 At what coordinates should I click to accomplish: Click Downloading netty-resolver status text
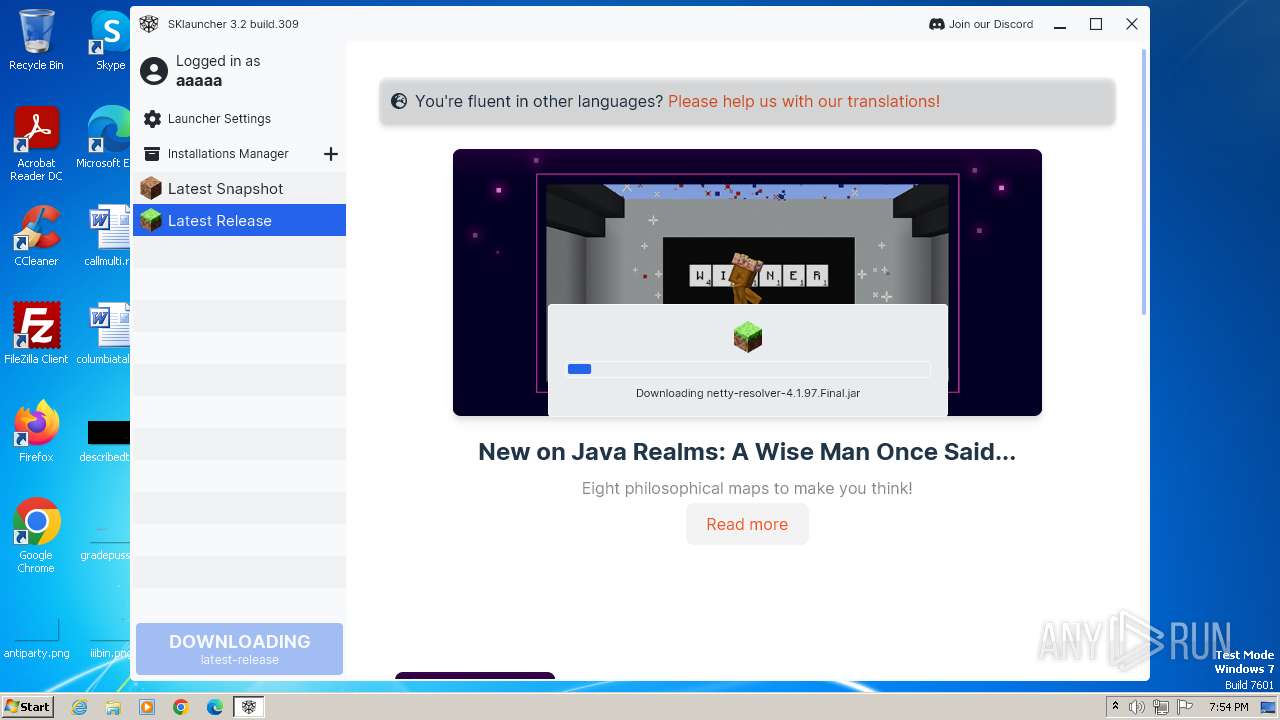748,393
